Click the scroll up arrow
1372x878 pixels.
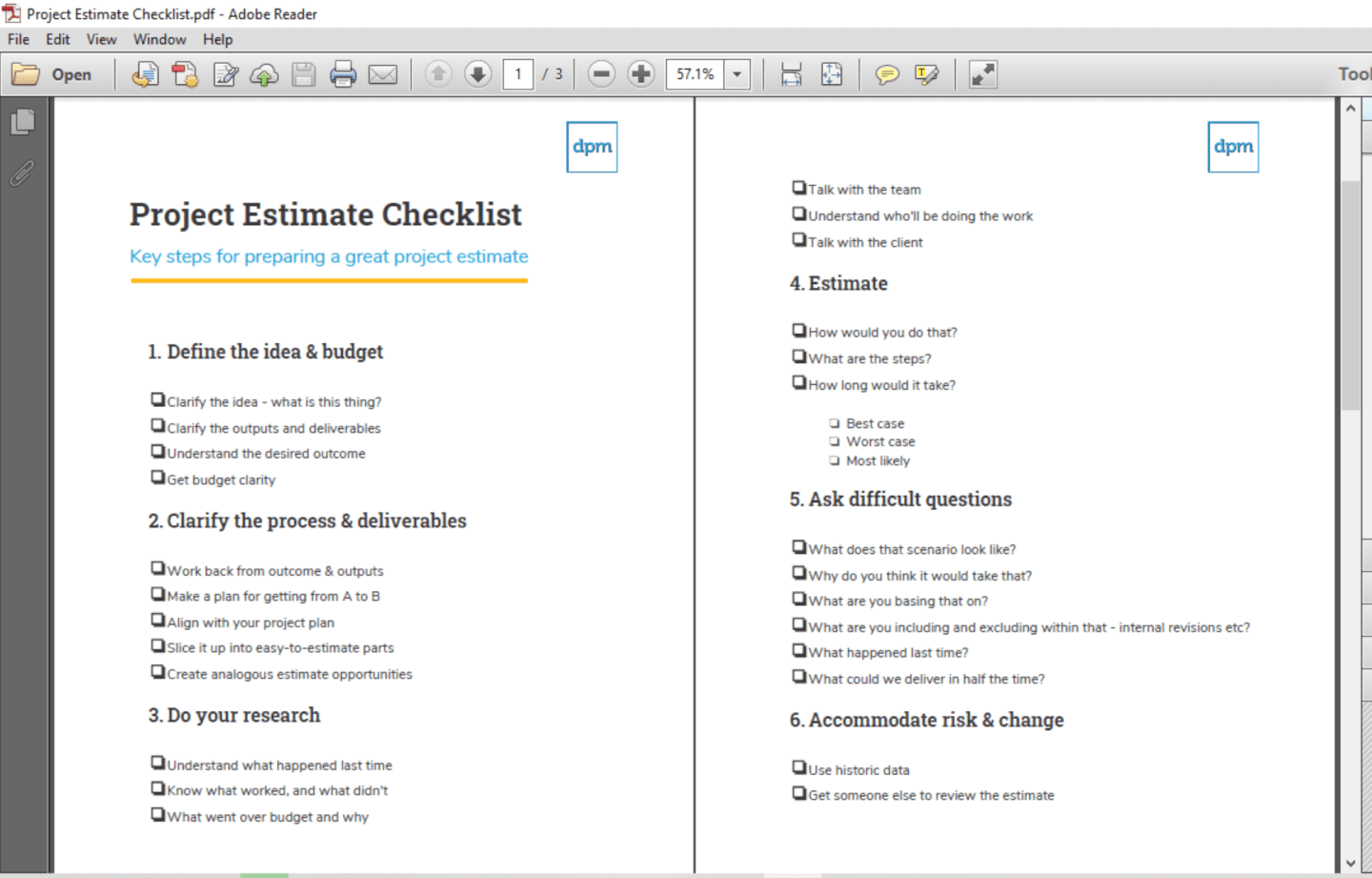1350,109
